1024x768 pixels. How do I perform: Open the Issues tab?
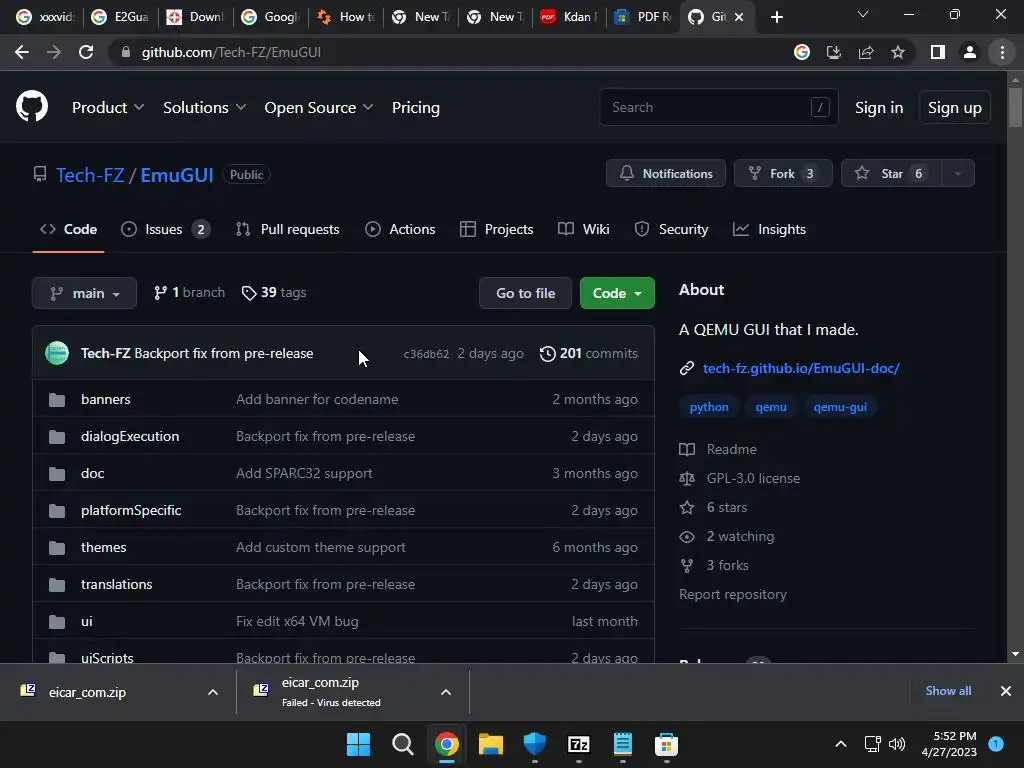coord(165,229)
